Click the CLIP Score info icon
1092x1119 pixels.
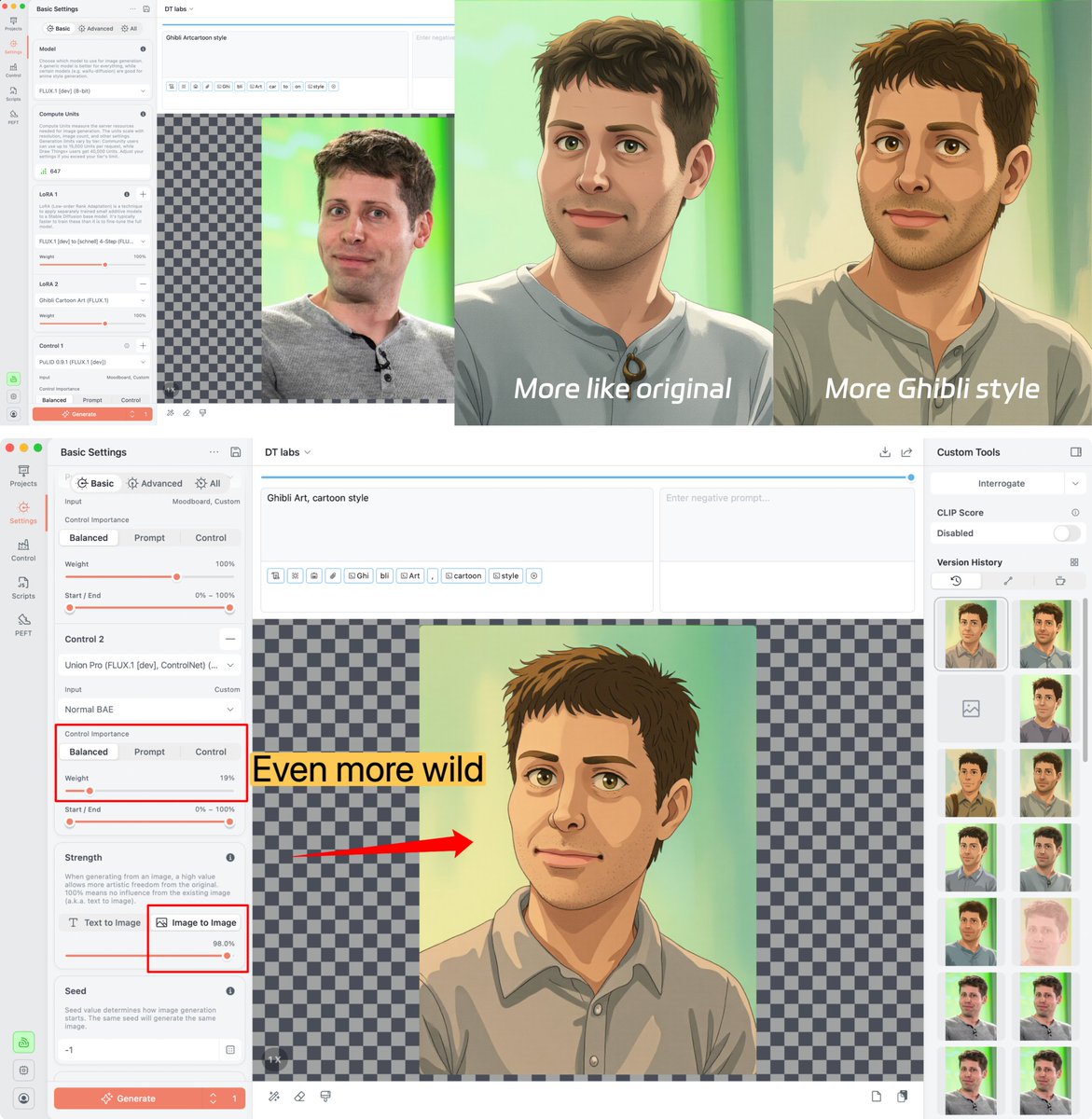pyautogui.click(x=1075, y=513)
